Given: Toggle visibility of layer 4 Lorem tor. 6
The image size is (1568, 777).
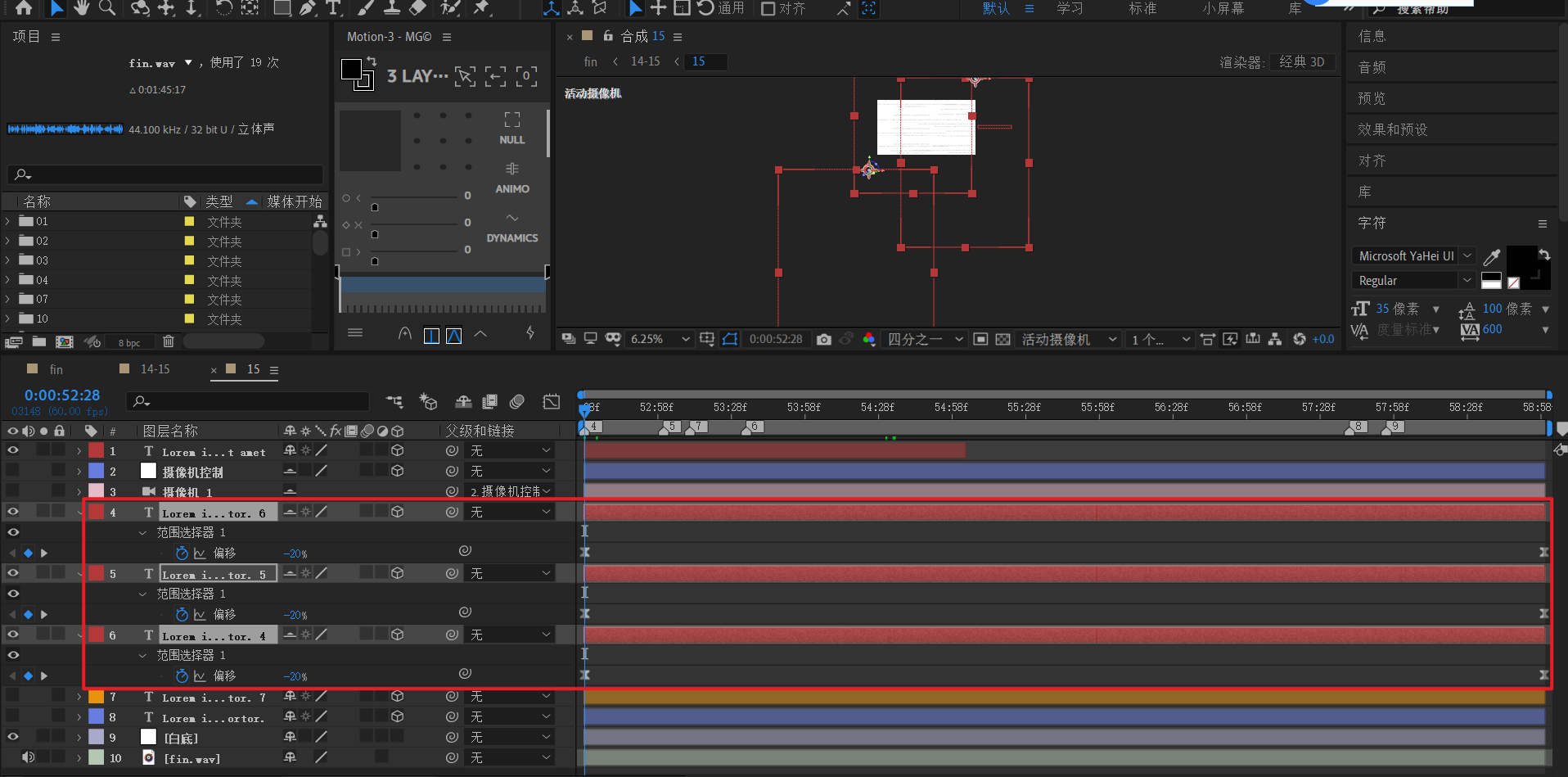Looking at the screenshot, I should [13, 512].
